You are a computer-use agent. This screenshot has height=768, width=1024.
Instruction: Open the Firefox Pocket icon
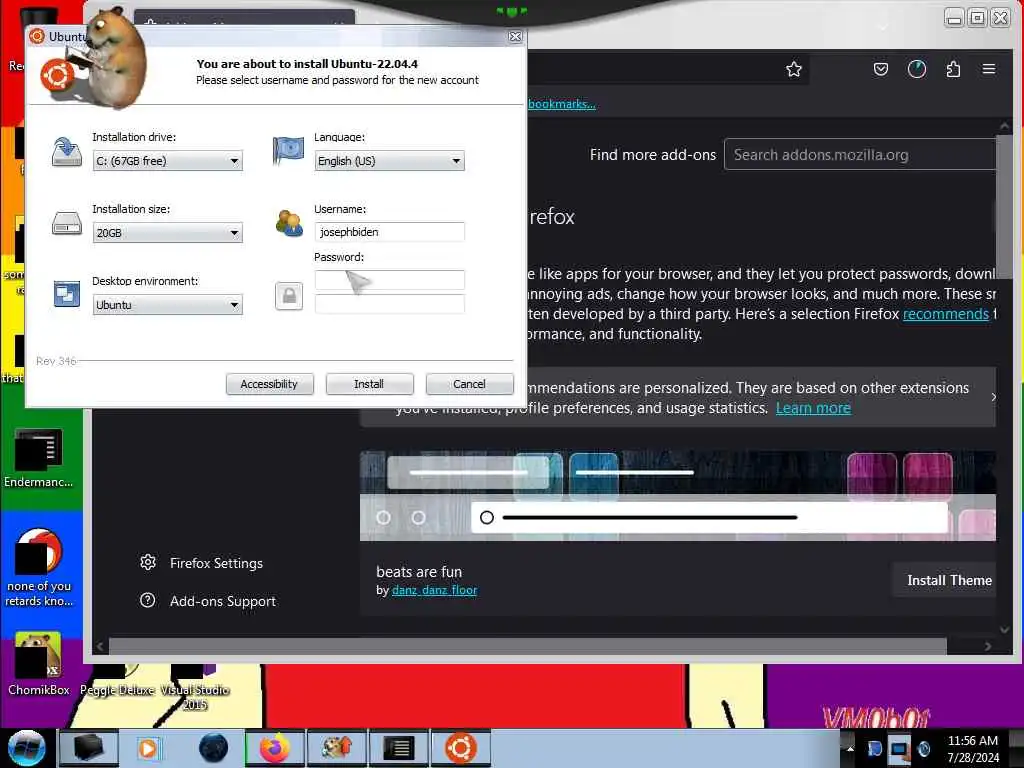coord(880,69)
